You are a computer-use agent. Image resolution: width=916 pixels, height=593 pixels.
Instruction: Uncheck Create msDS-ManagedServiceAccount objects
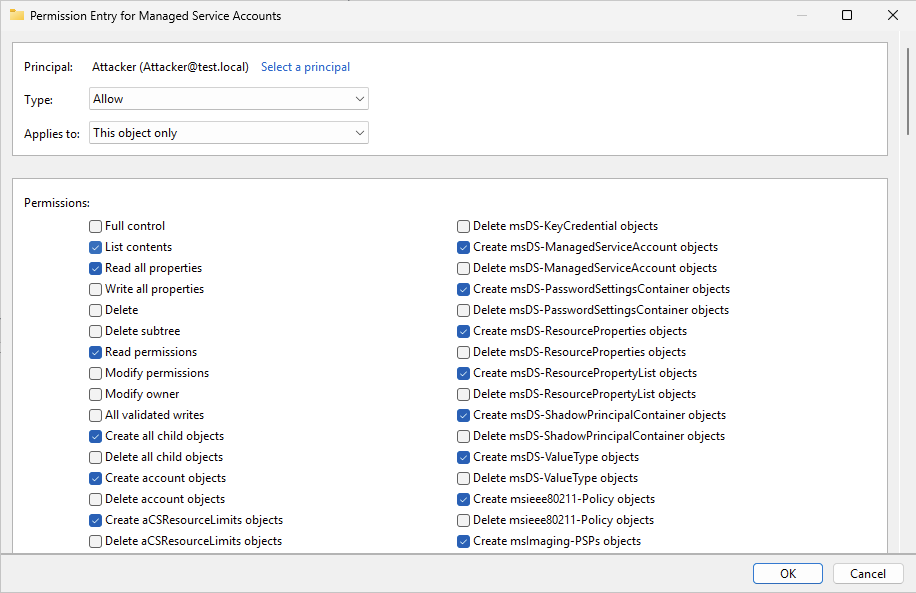click(463, 247)
